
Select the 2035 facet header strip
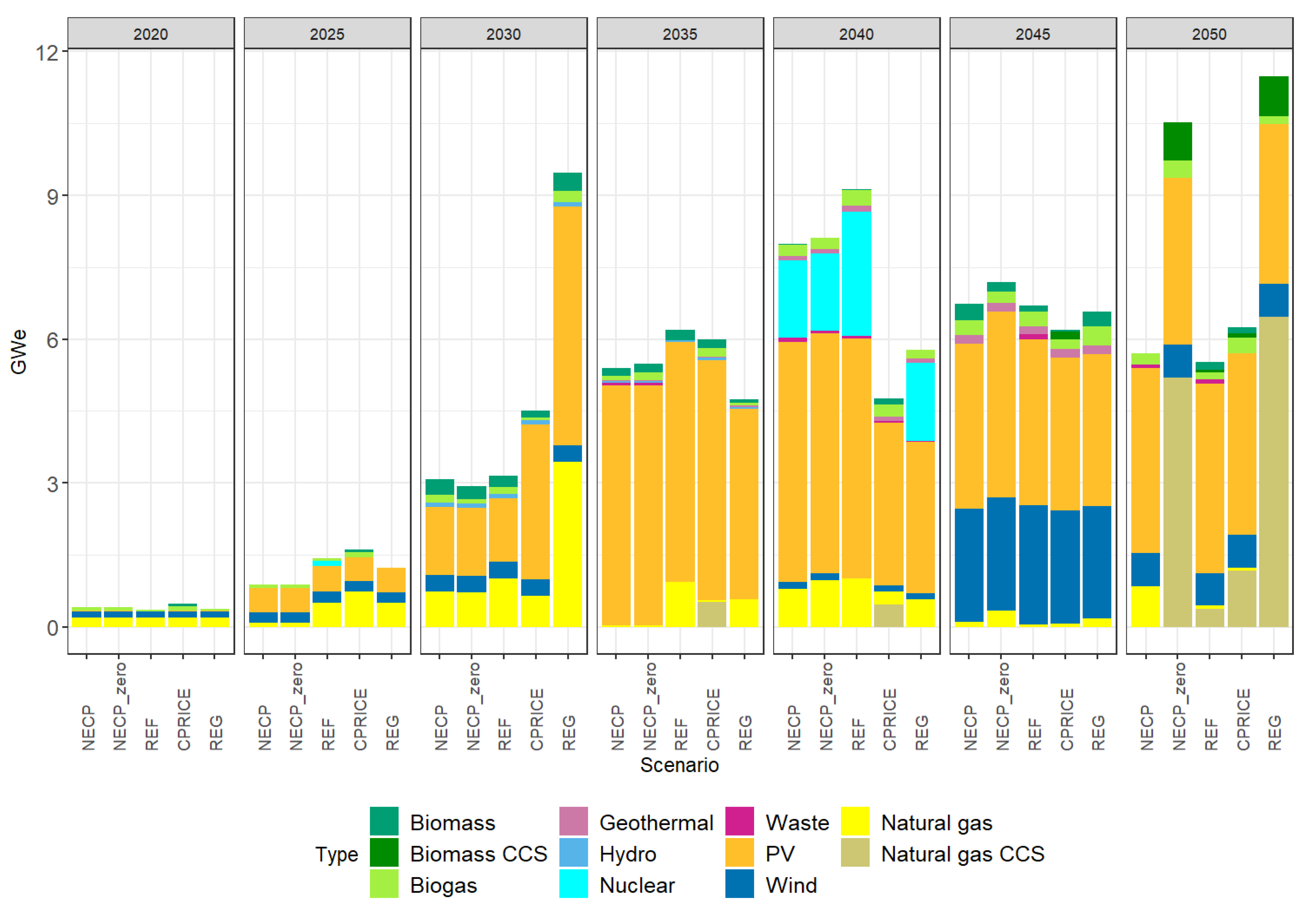(x=679, y=34)
